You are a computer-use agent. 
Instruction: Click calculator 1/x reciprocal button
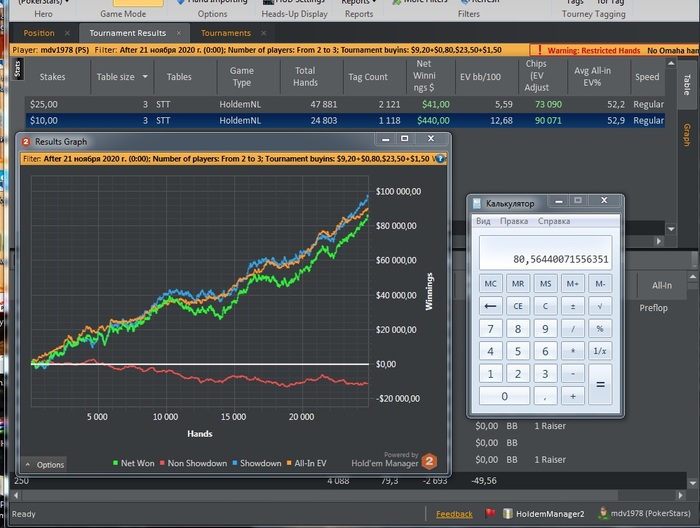coord(600,351)
